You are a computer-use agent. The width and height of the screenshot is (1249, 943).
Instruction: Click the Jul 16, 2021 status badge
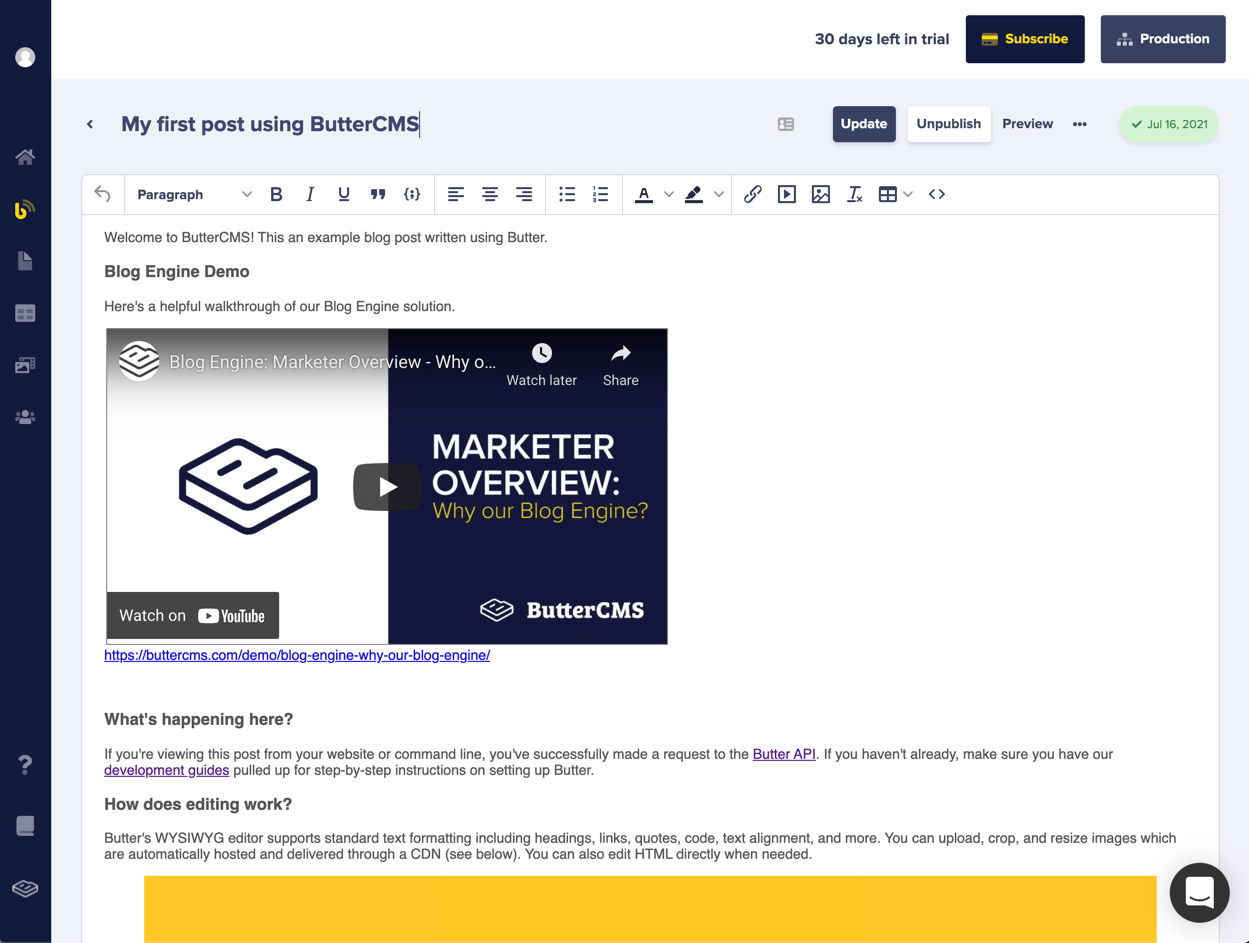tap(1169, 124)
